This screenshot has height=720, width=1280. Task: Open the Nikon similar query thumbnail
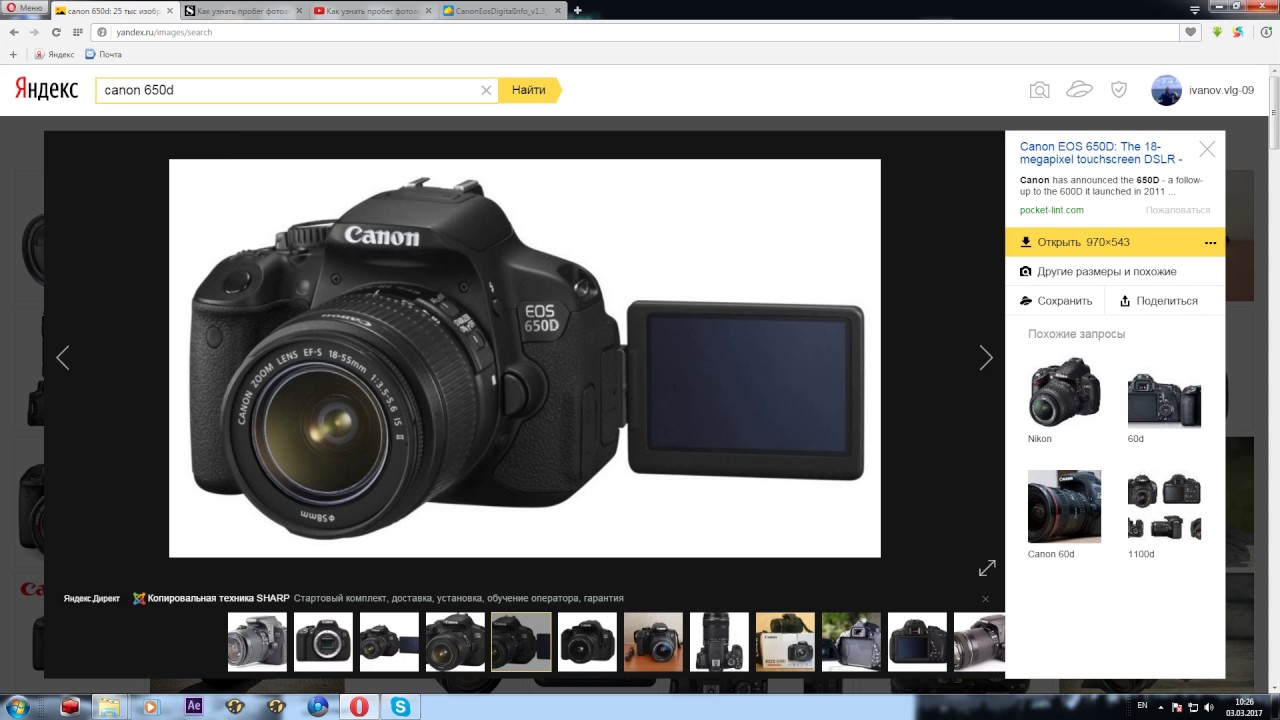point(1064,392)
